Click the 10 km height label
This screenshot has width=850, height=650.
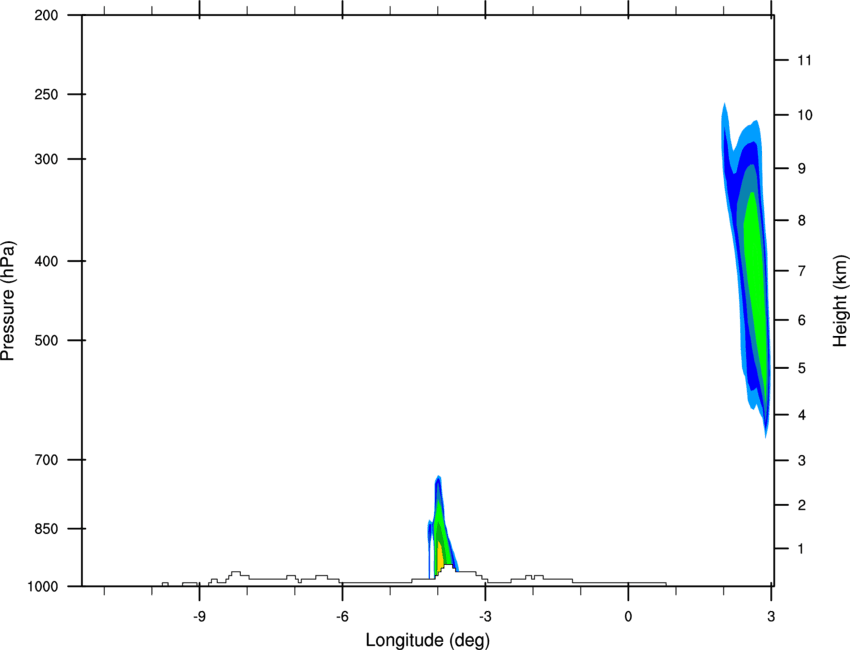(805, 115)
